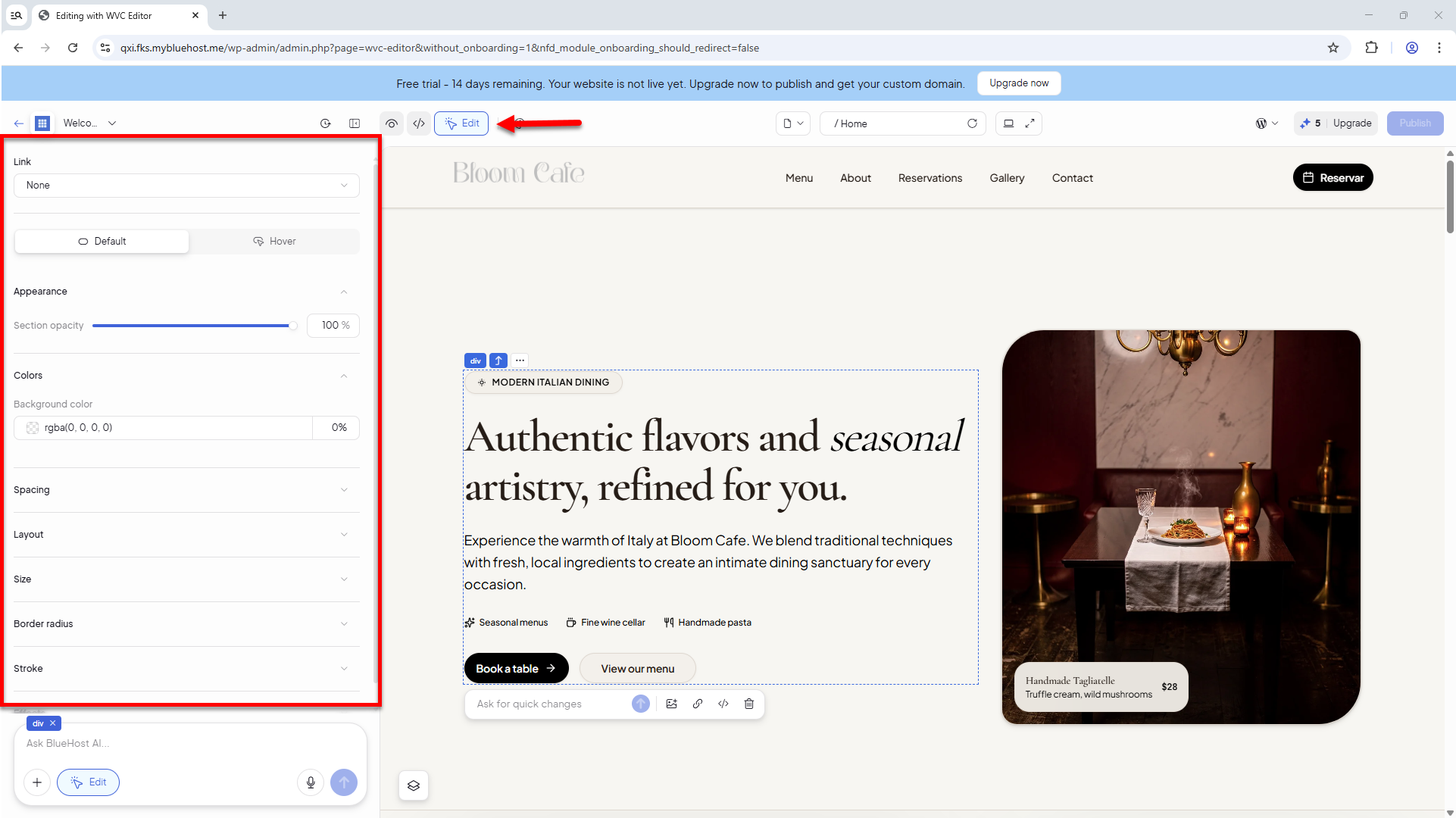Image resolution: width=1456 pixels, height=818 pixels.
Task: Click the image replace icon in quick bar
Action: click(672, 704)
